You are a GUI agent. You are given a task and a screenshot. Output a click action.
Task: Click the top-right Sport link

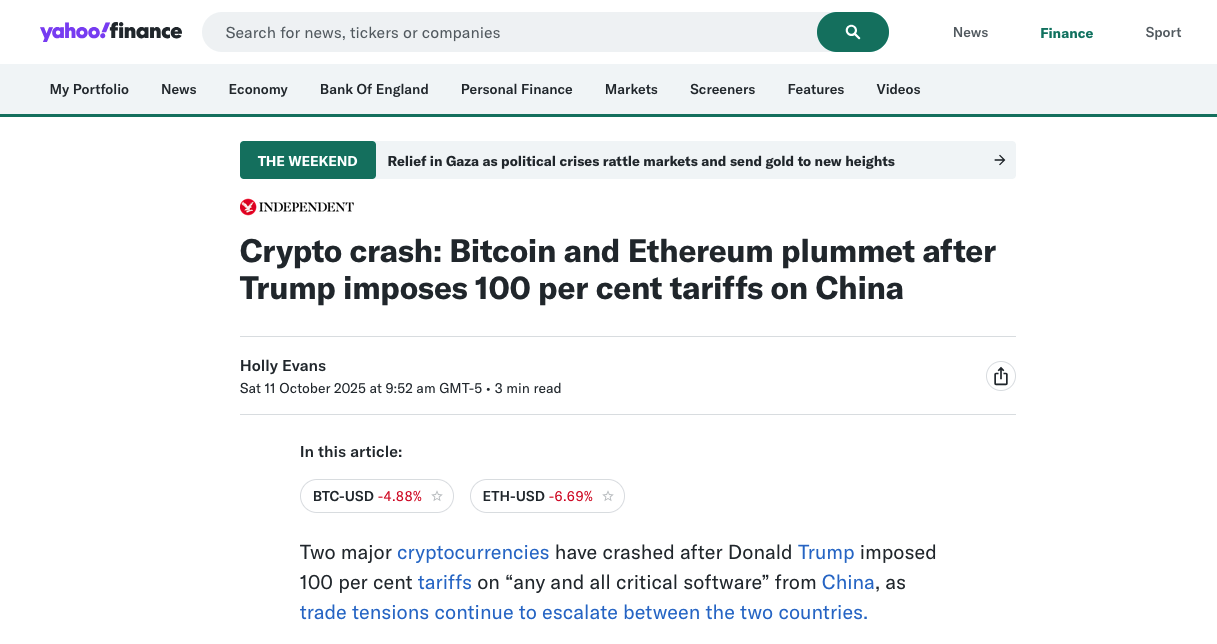(1163, 32)
